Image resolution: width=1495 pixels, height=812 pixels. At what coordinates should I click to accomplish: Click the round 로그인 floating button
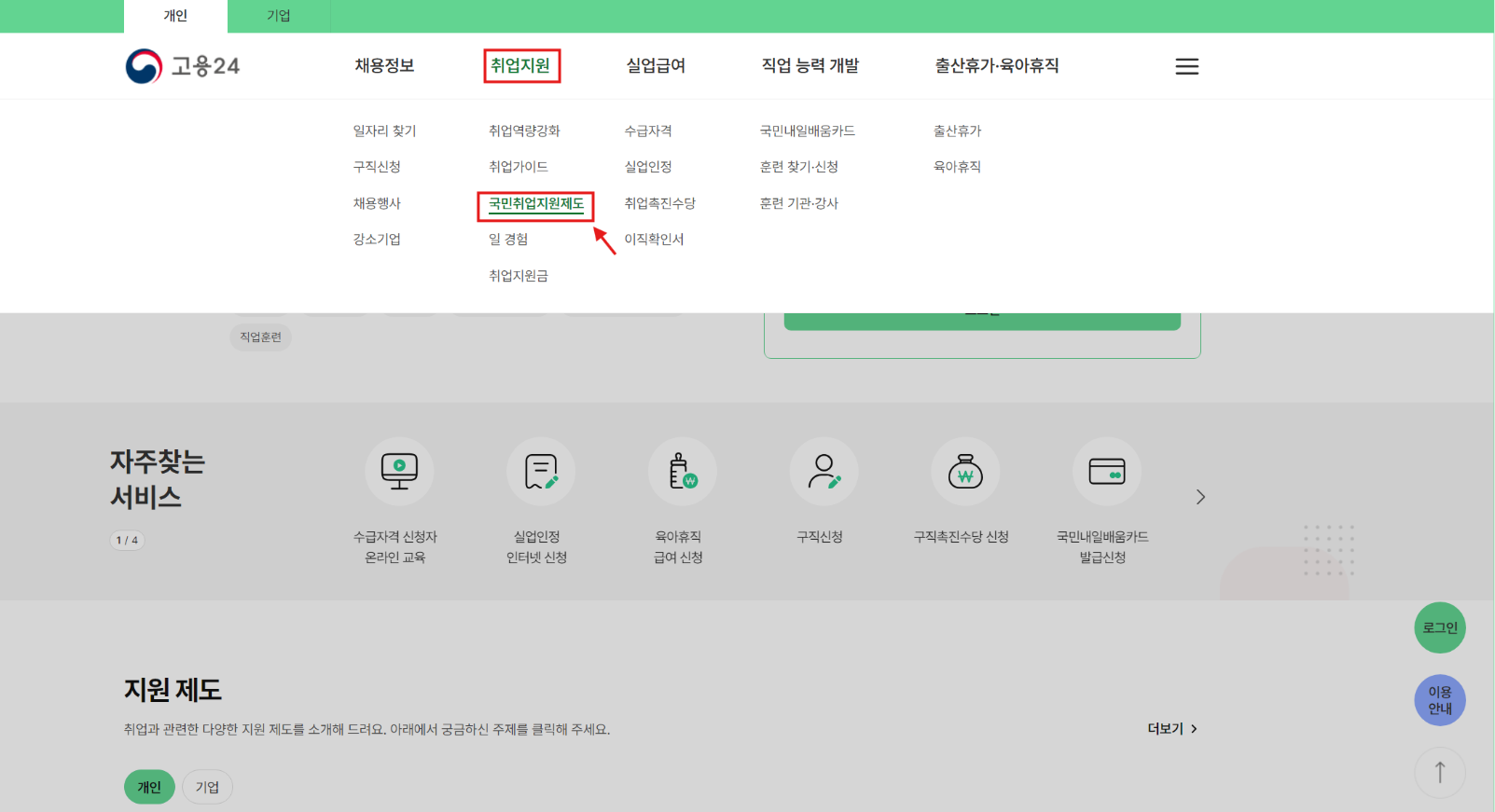pyautogui.click(x=1440, y=627)
